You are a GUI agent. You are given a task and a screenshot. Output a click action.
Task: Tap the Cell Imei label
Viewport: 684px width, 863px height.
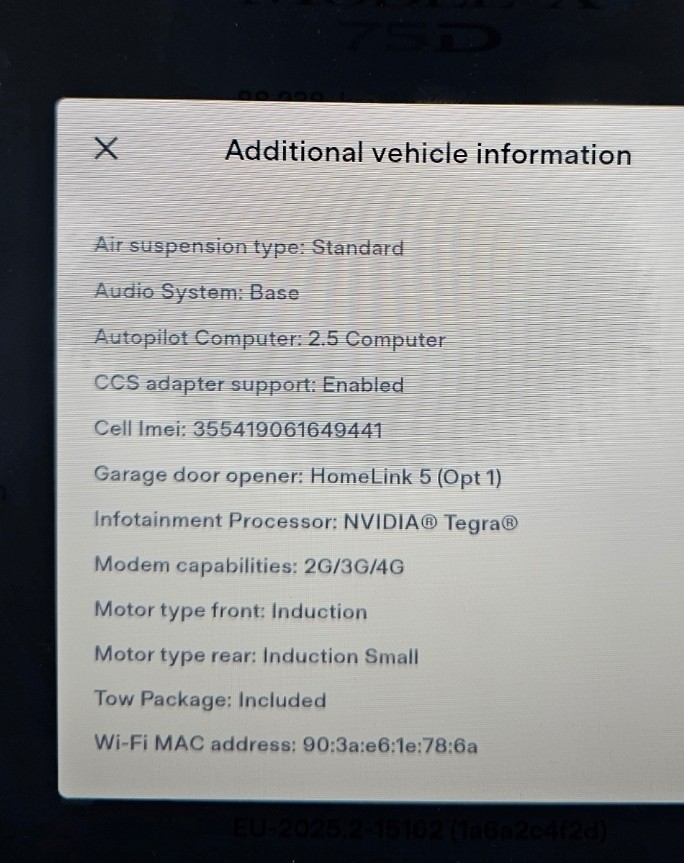click(140, 428)
